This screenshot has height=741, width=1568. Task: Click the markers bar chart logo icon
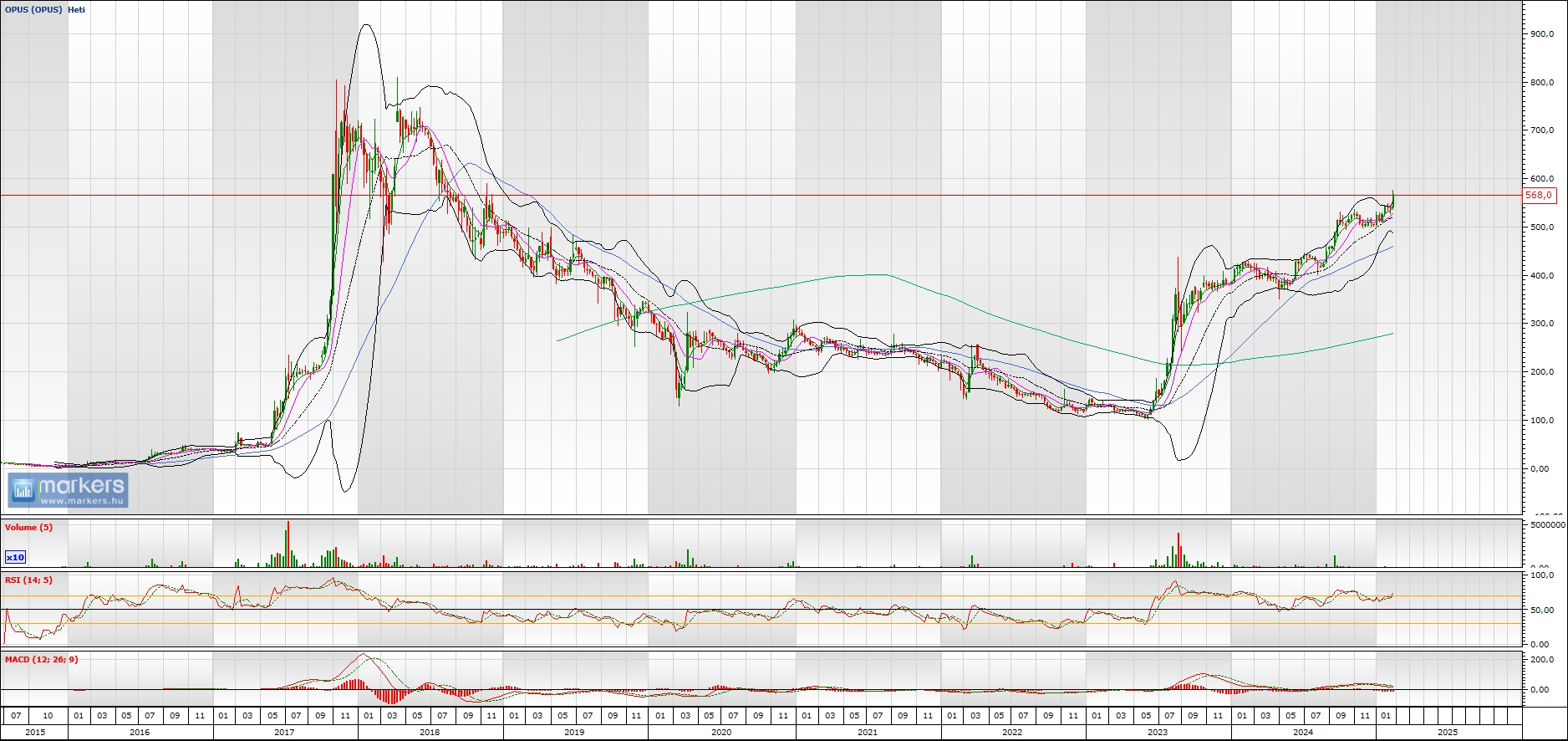(23, 490)
